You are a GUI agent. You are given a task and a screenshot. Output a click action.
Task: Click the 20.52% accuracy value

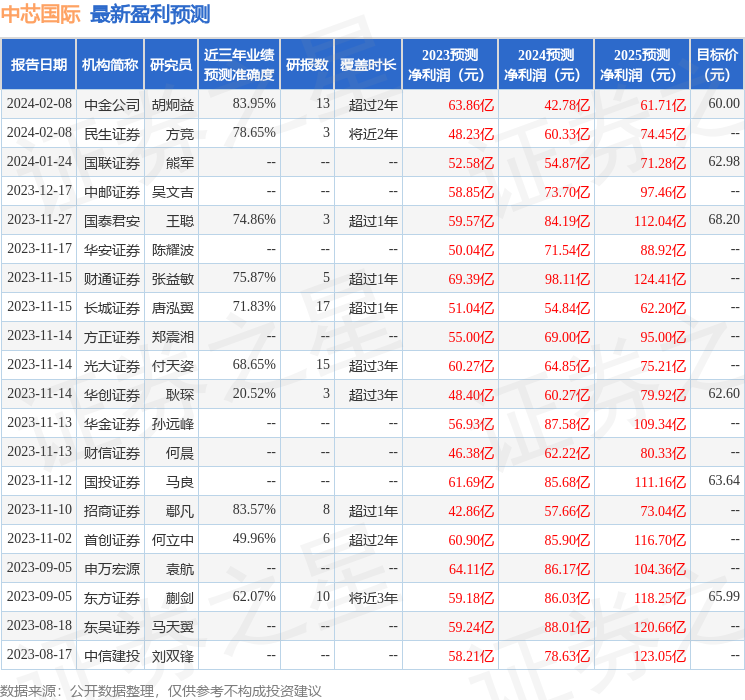tap(254, 393)
